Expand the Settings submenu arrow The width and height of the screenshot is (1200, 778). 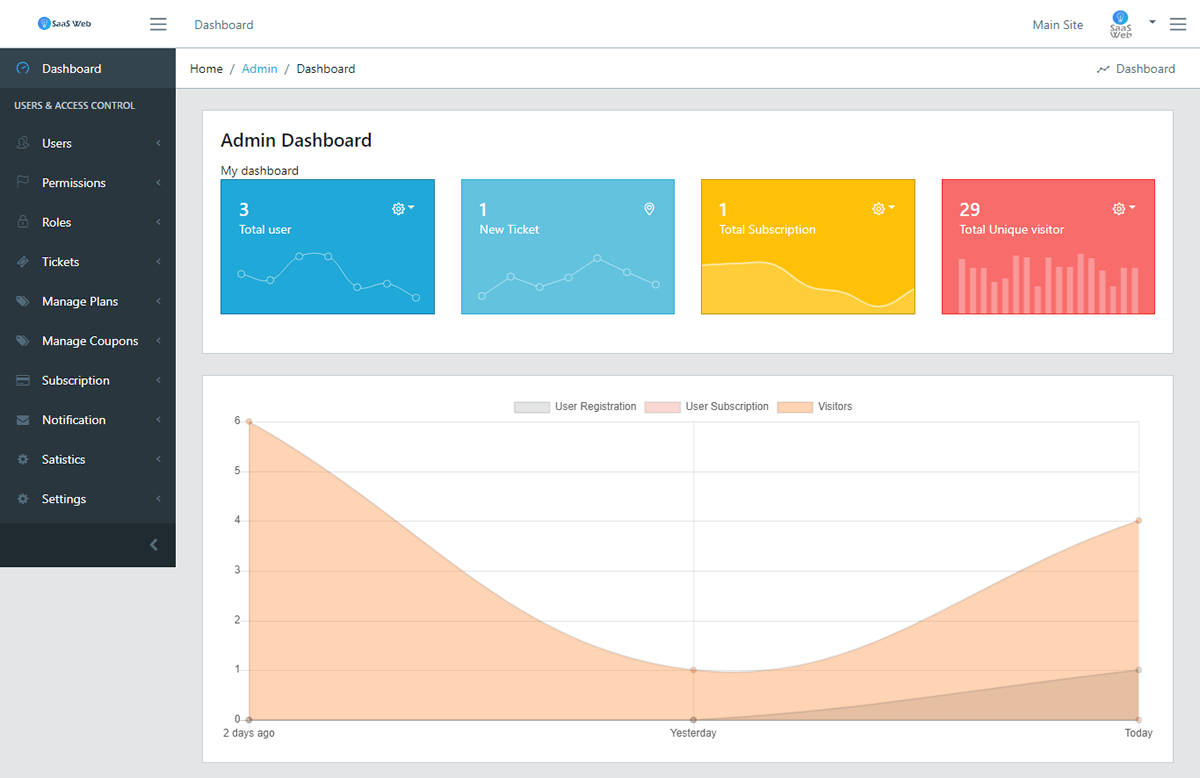click(x=158, y=499)
